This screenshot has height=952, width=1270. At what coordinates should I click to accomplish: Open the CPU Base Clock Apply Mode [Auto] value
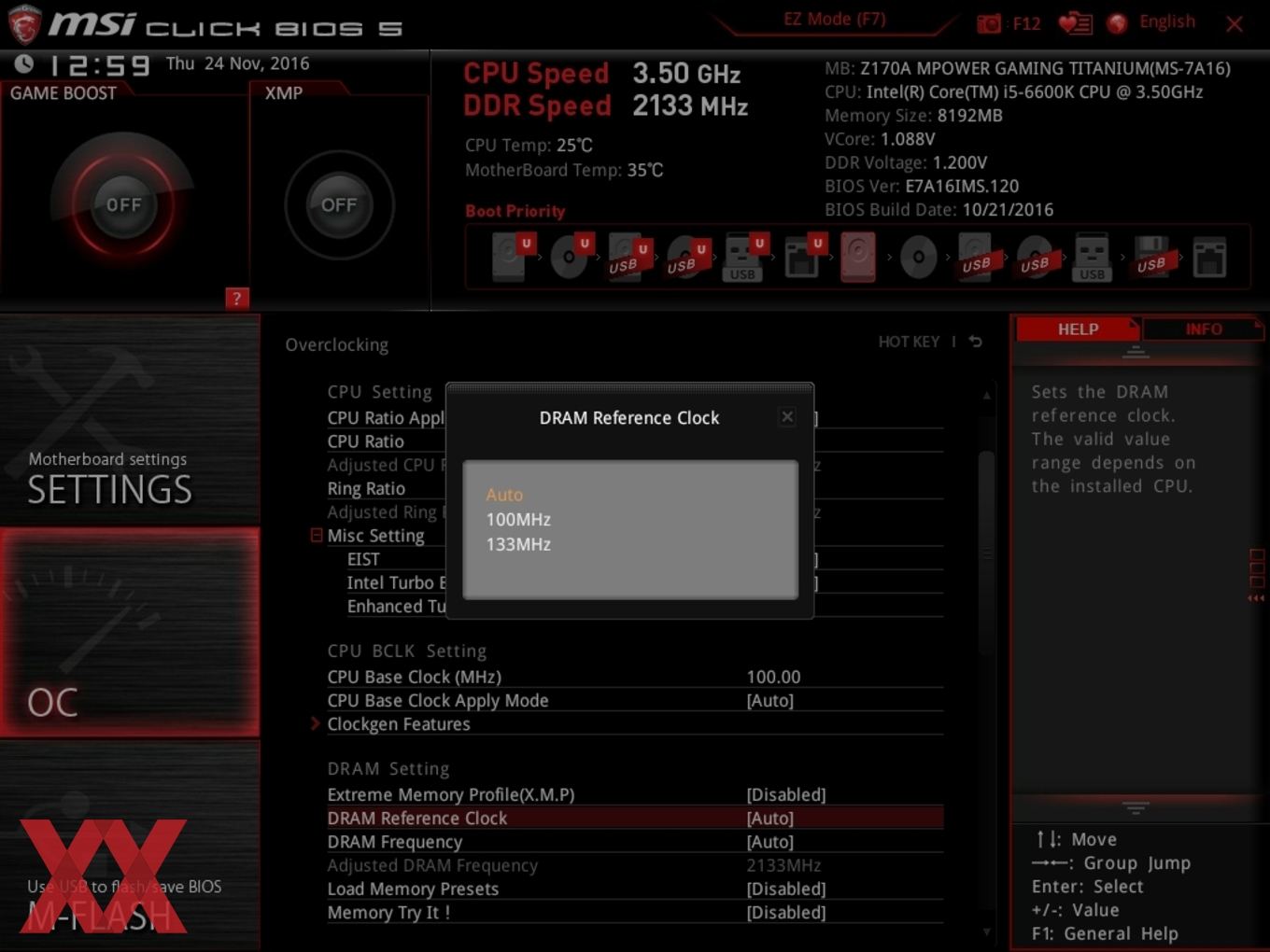[x=770, y=700]
